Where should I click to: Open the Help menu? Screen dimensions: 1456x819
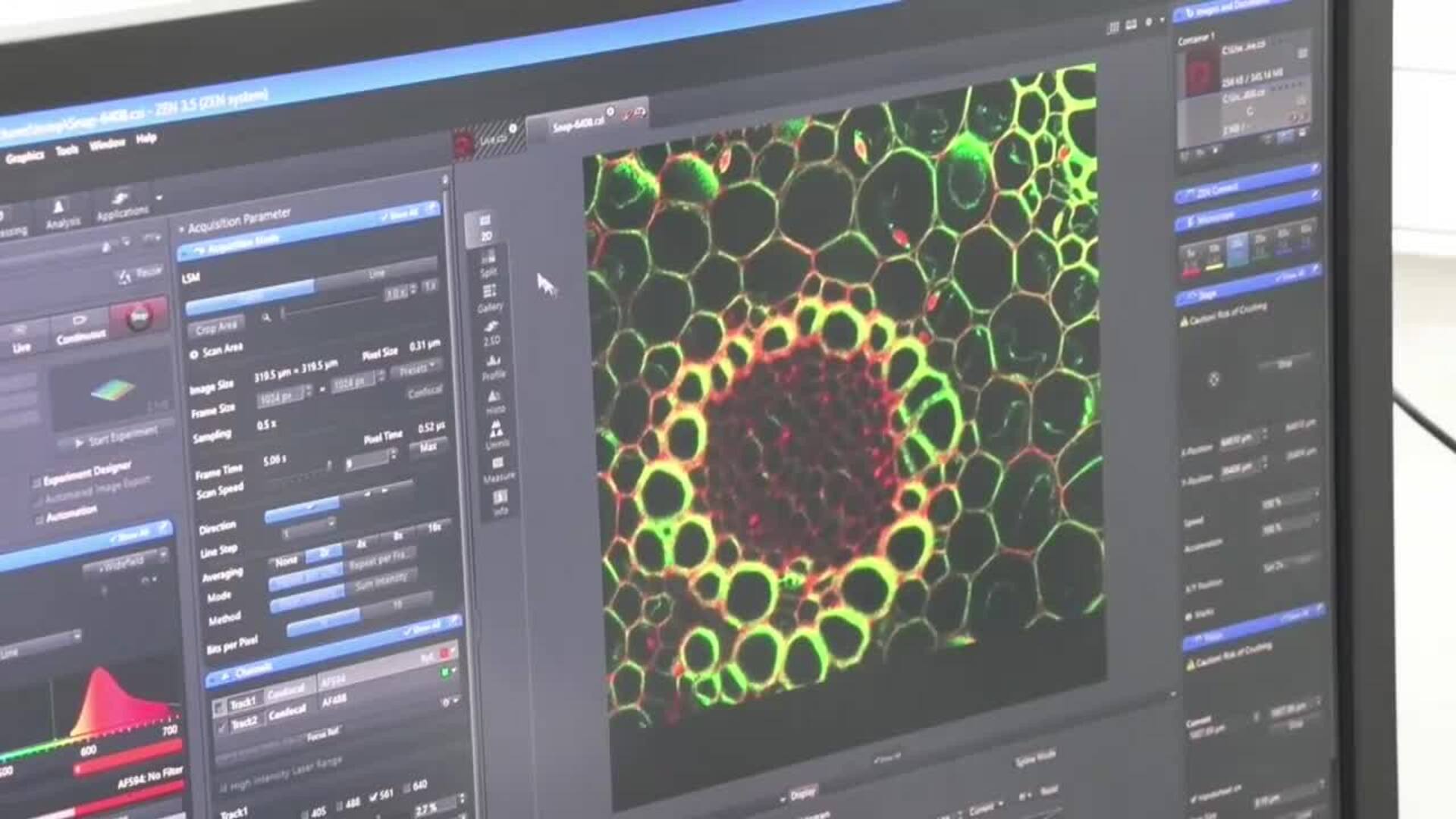tap(146, 138)
